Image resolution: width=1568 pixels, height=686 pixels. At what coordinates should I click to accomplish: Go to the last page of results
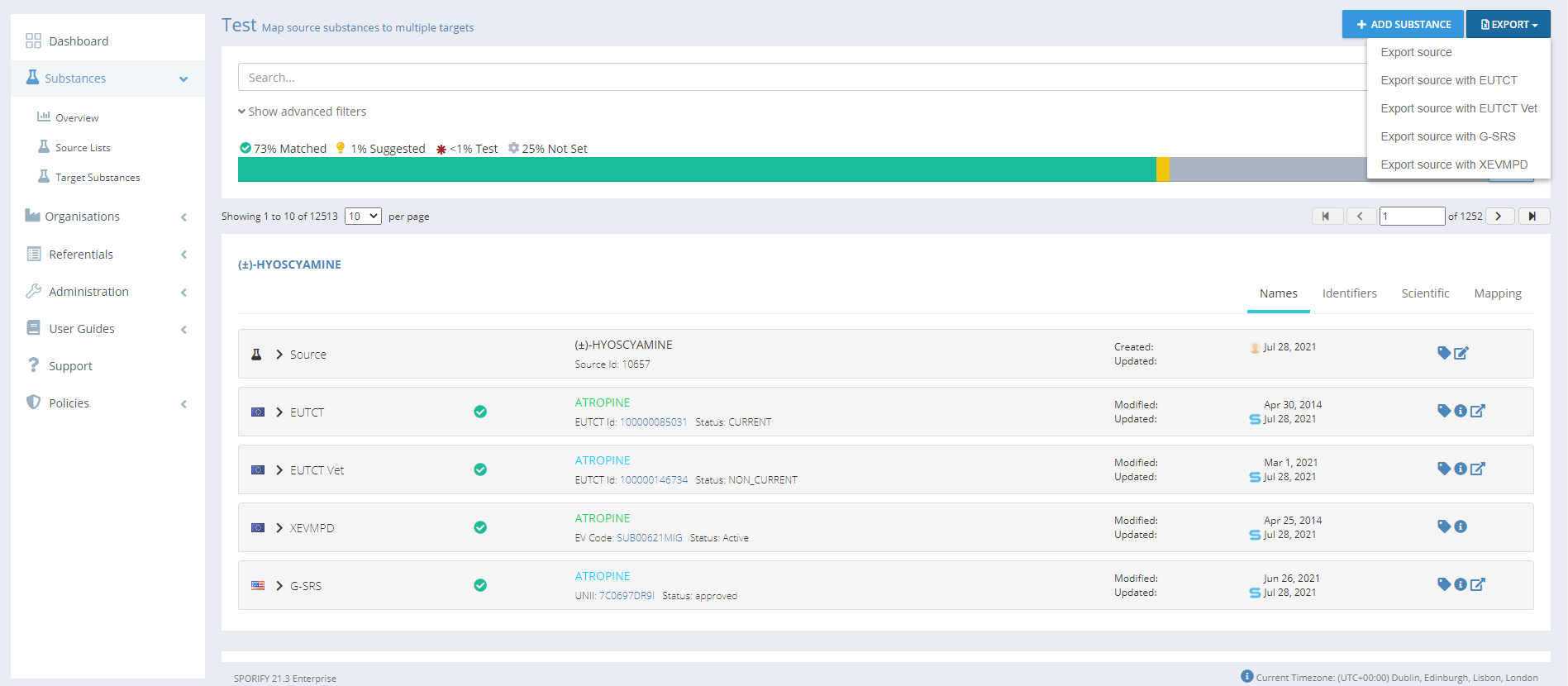[x=1533, y=217]
